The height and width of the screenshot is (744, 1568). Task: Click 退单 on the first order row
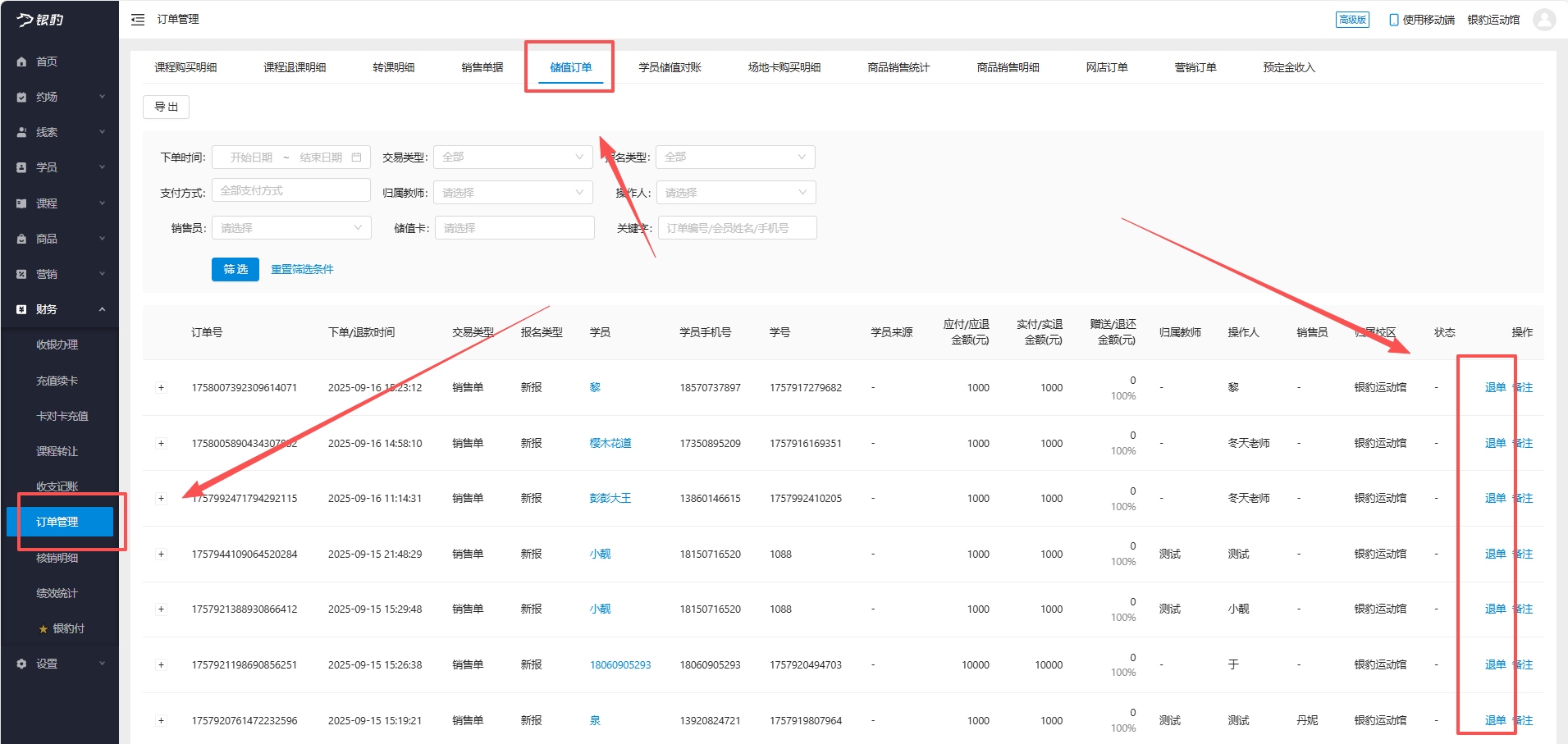pos(1494,387)
